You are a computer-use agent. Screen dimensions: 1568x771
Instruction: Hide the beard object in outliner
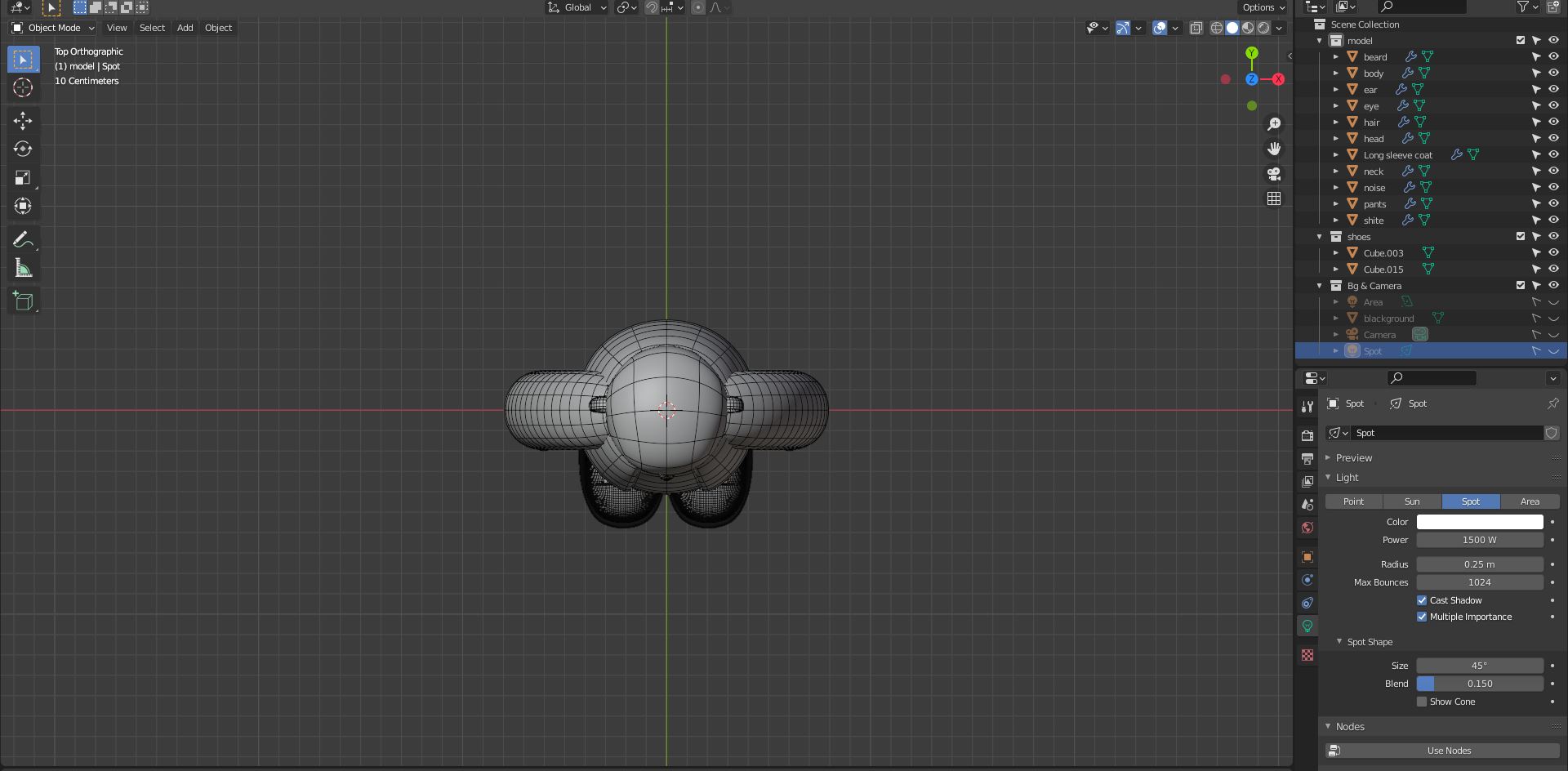(1553, 56)
